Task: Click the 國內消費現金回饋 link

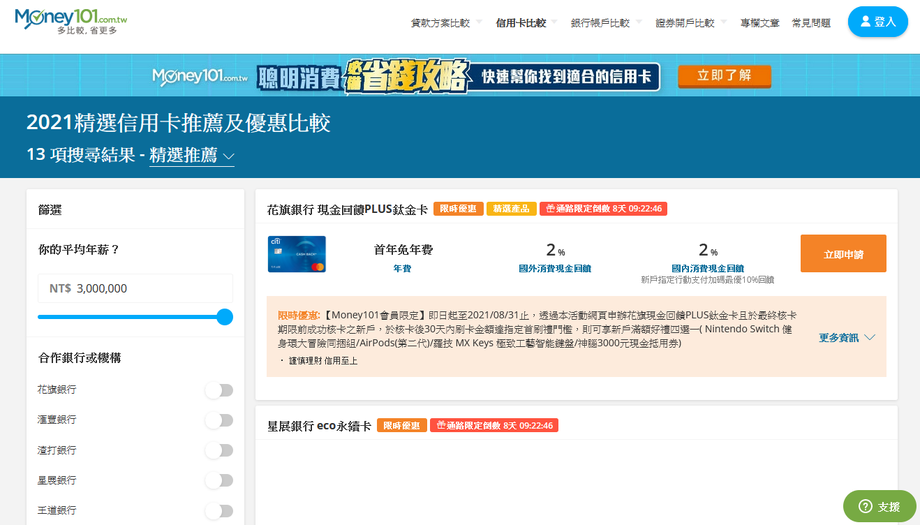Action: tap(708, 268)
